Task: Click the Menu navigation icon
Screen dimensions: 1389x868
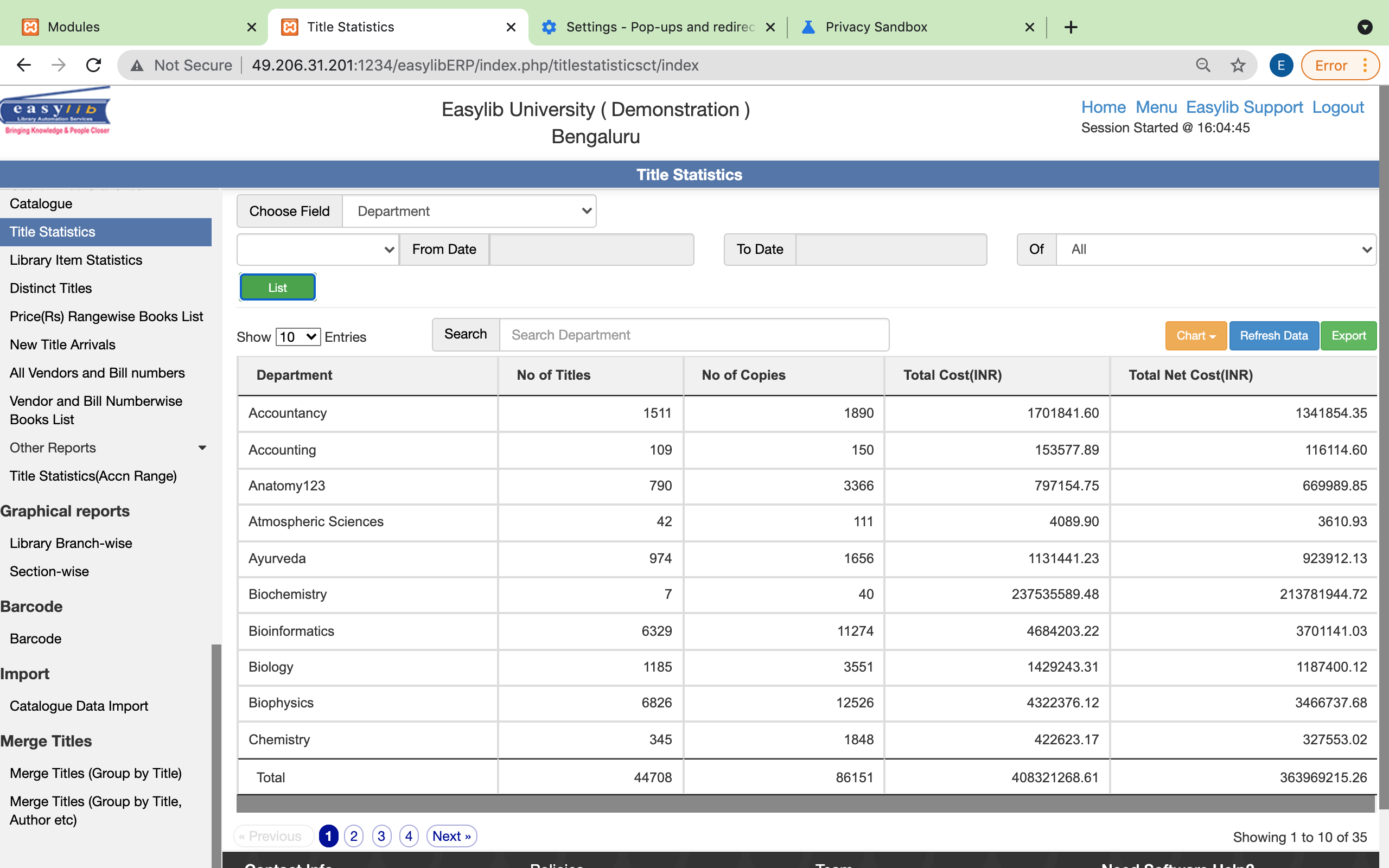Action: (x=1156, y=108)
